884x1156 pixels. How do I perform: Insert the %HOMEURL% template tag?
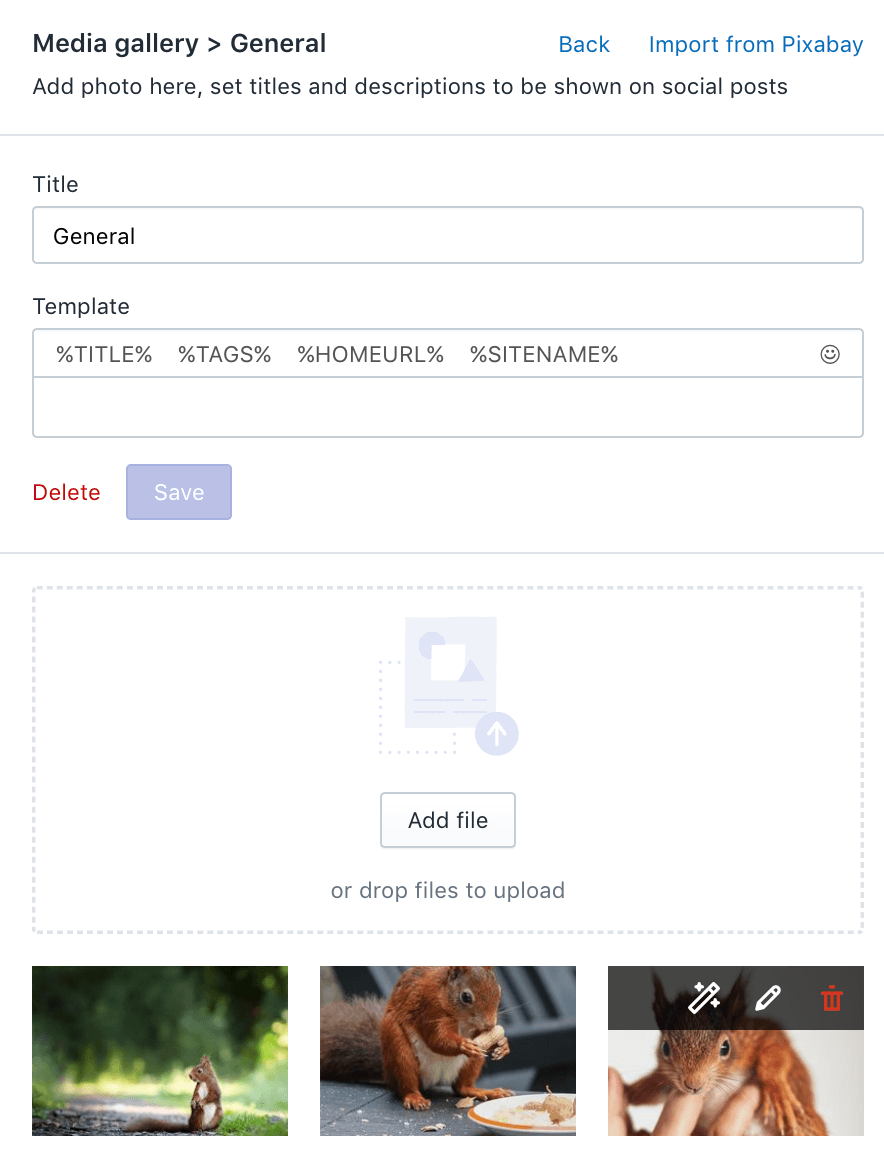371,355
